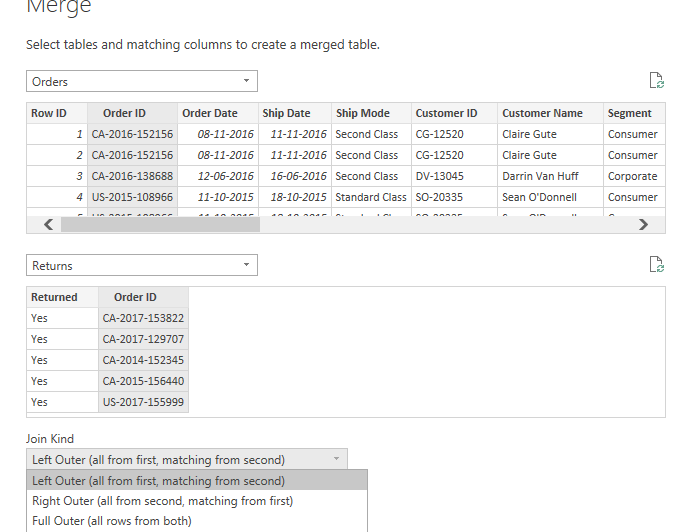
Task: Click the Orders table horizontal scrollbar thumb
Action: pos(160,225)
